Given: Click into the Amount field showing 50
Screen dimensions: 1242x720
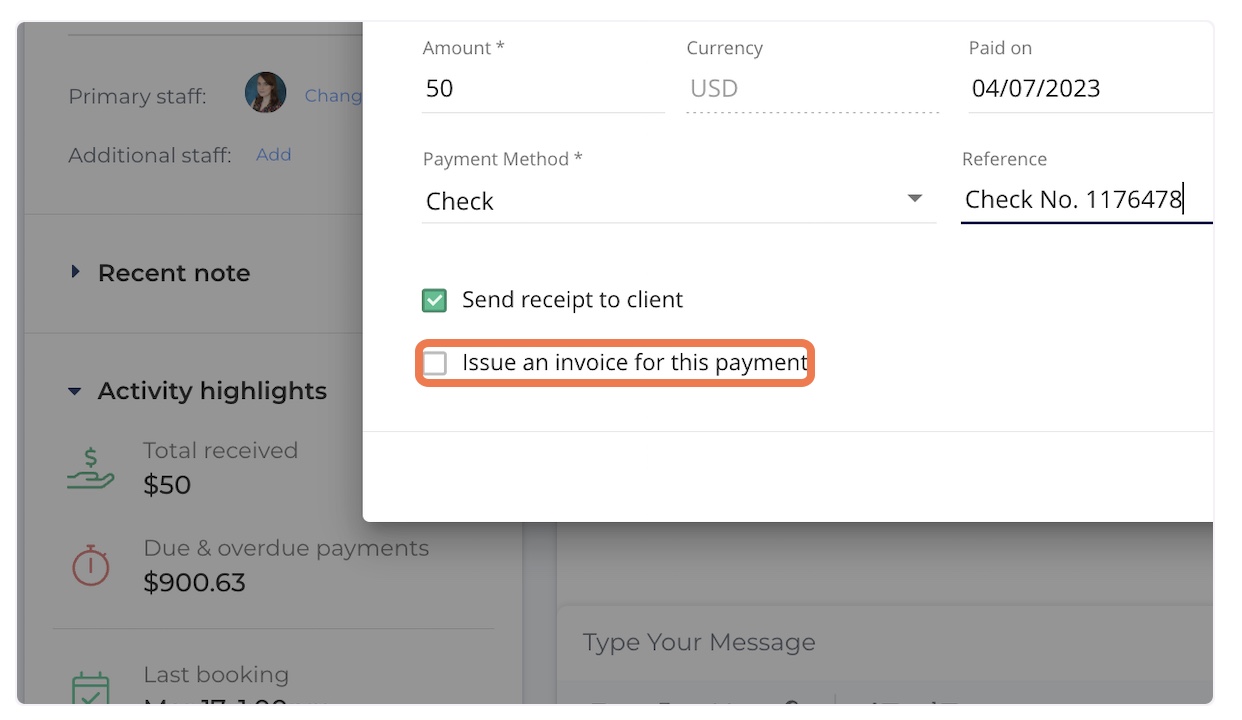Looking at the screenshot, I should click(x=543, y=88).
